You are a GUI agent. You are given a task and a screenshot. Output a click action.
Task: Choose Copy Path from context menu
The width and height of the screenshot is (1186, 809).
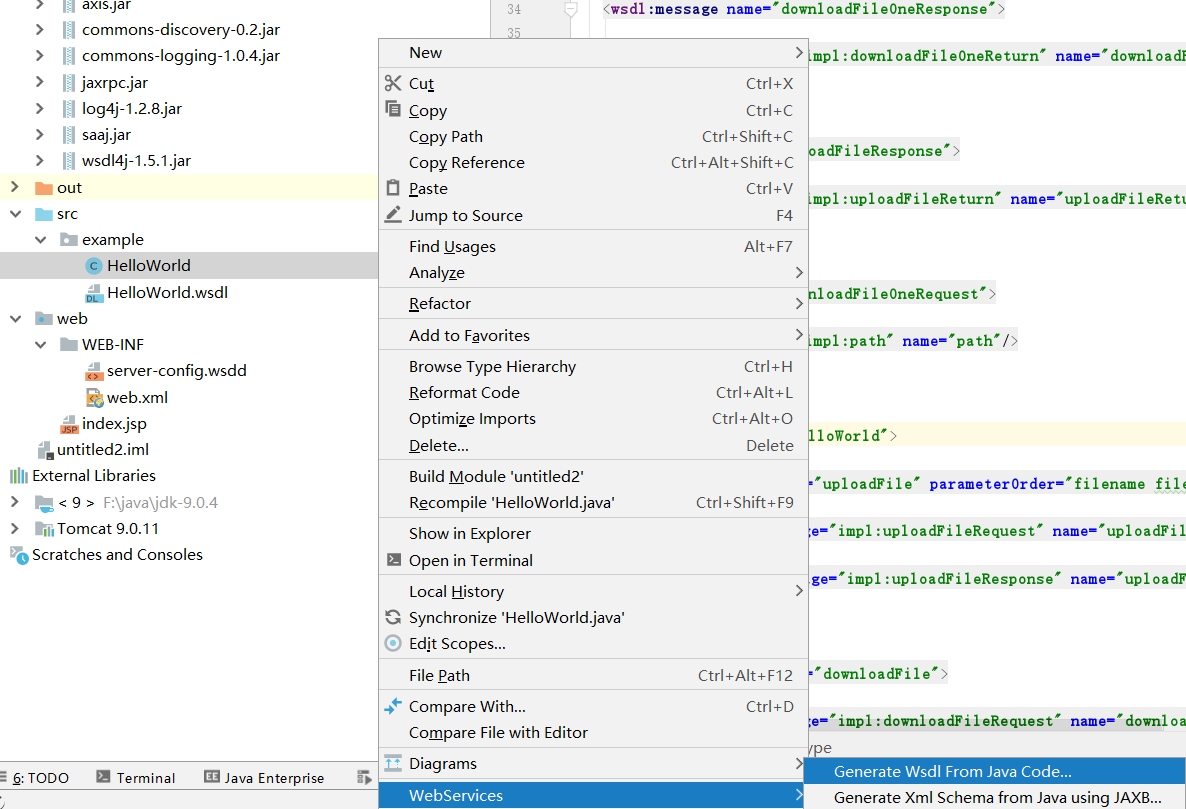tap(593, 137)
